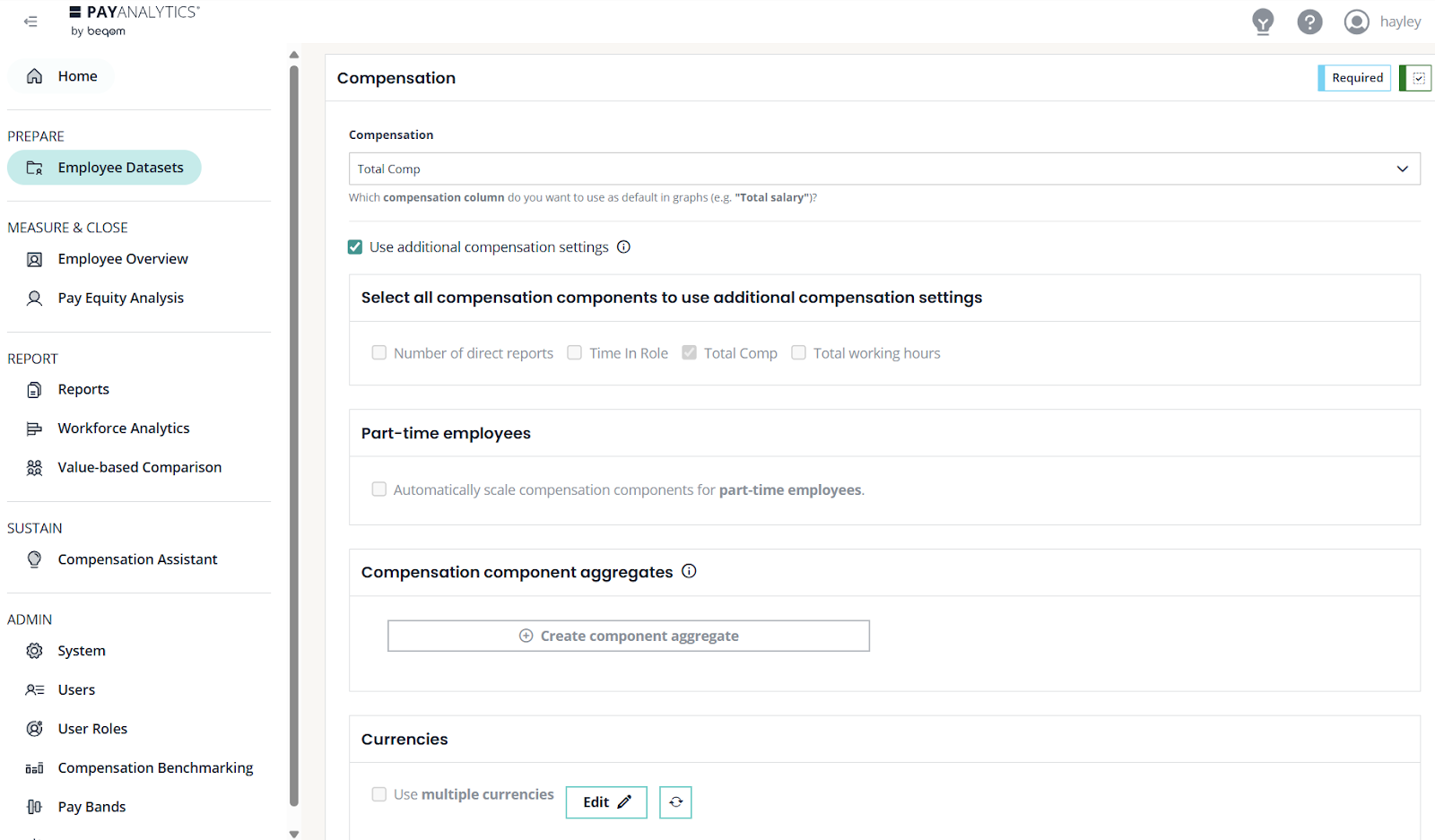Enable the Use multiple currencies checkbox
This screenshot has height=840, width=1435.
(379, 794)
